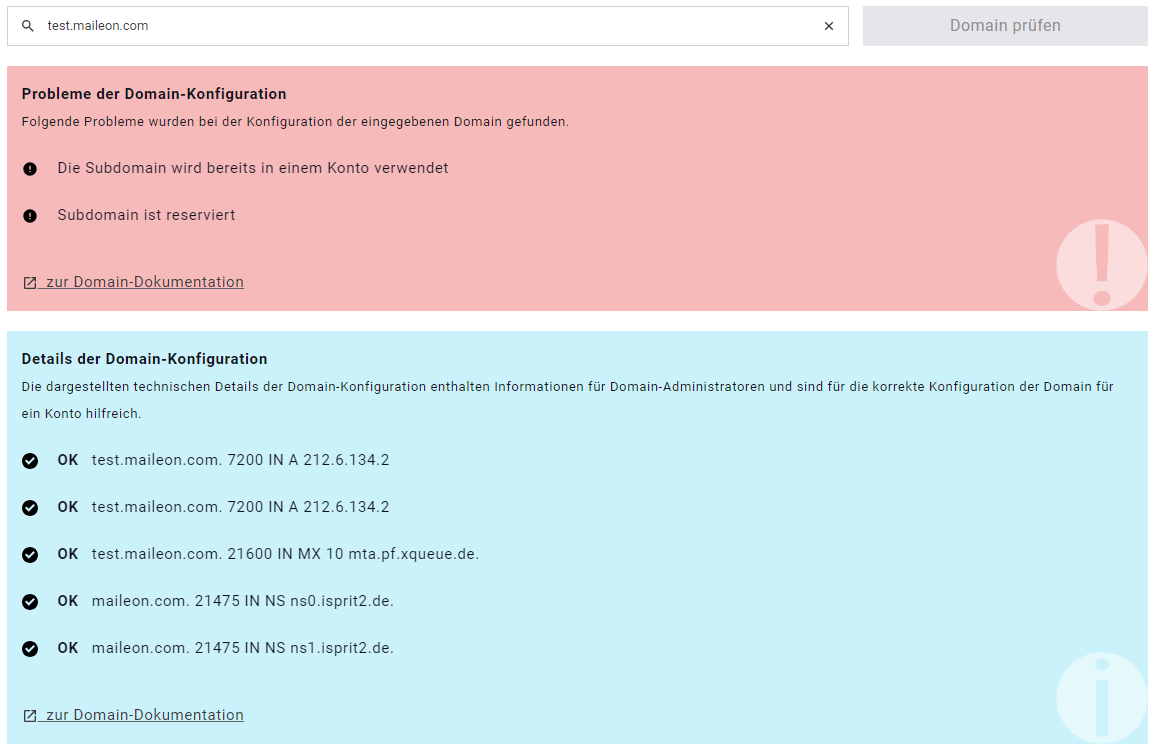Image resolution: width=1157 pixels, height=752 pixels.
Task: Click the magnifier search icon in the domain field
Action: click(28, 26)
